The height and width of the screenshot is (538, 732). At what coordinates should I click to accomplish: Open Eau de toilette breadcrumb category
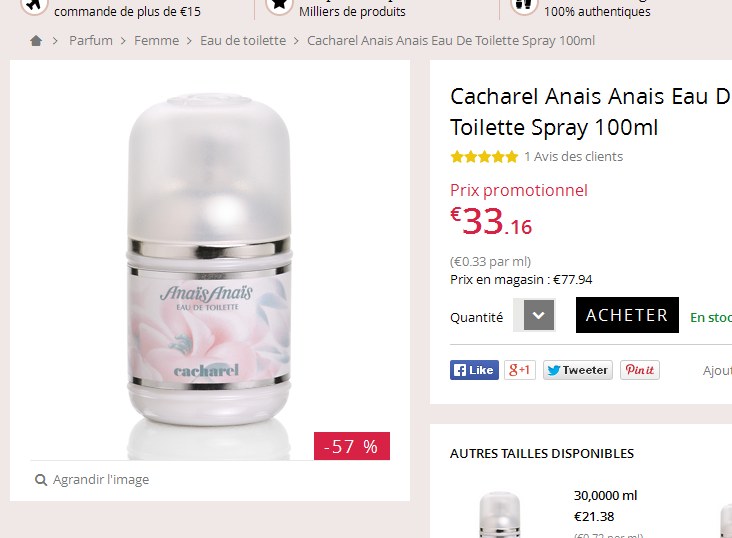[x=243, y=41]
